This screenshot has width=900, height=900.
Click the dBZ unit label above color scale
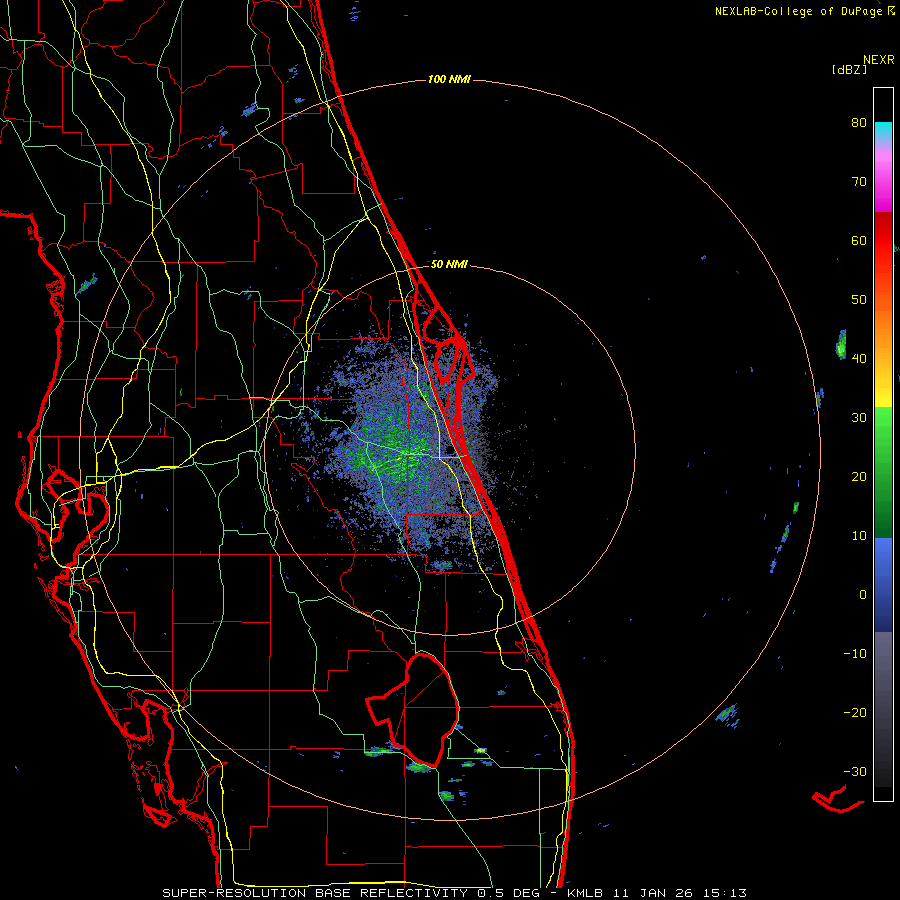(x=849, y=70)
